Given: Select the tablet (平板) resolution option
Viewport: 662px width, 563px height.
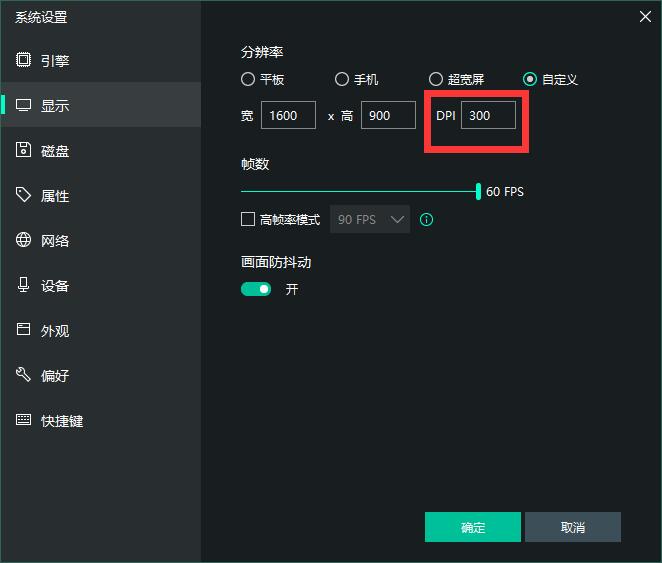Looking at the screenshot, I should (248, 79).
